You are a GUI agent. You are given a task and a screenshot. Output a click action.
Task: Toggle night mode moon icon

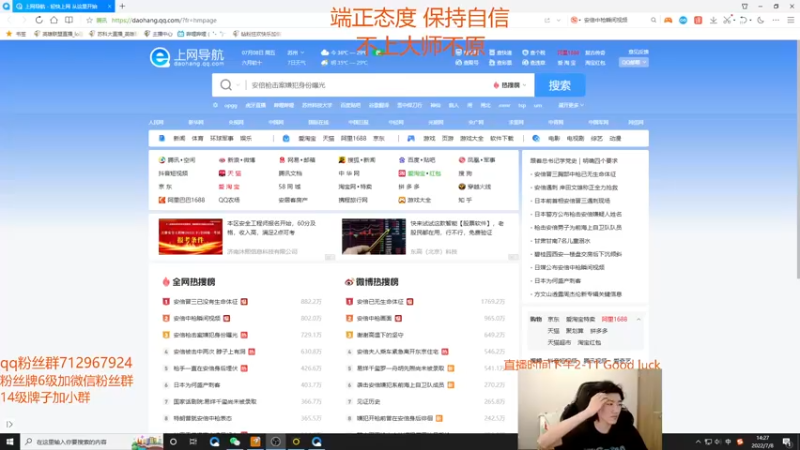(761, 20)
